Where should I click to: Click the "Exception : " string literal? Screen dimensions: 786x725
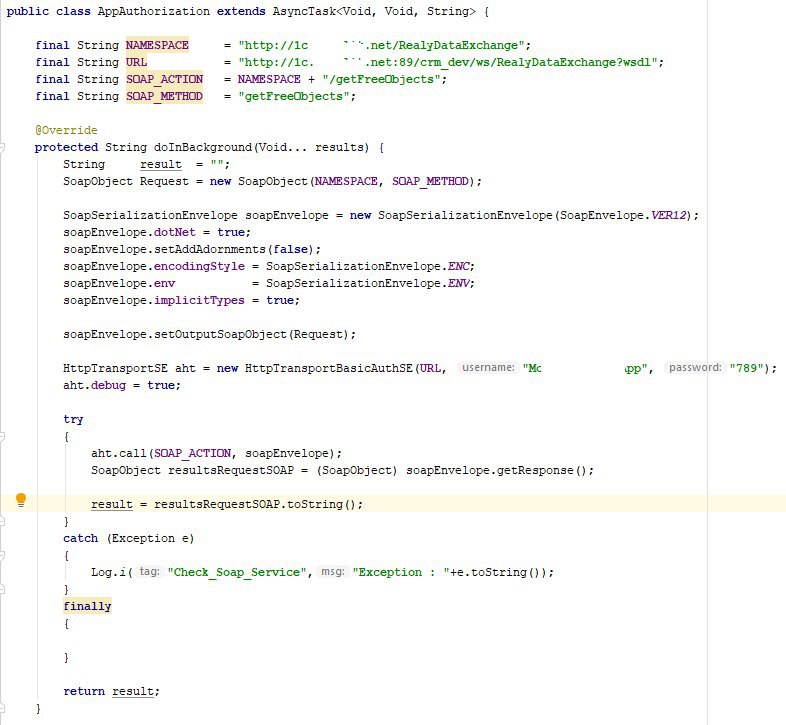click(401, 573)
